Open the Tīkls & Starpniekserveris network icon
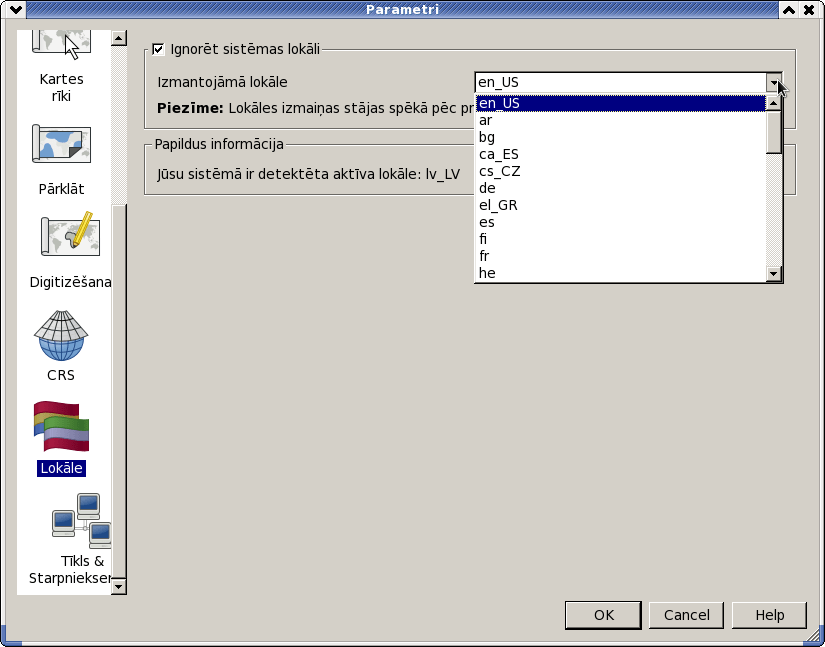The width and height of the screenshot is (825, 647). point(82,521)
